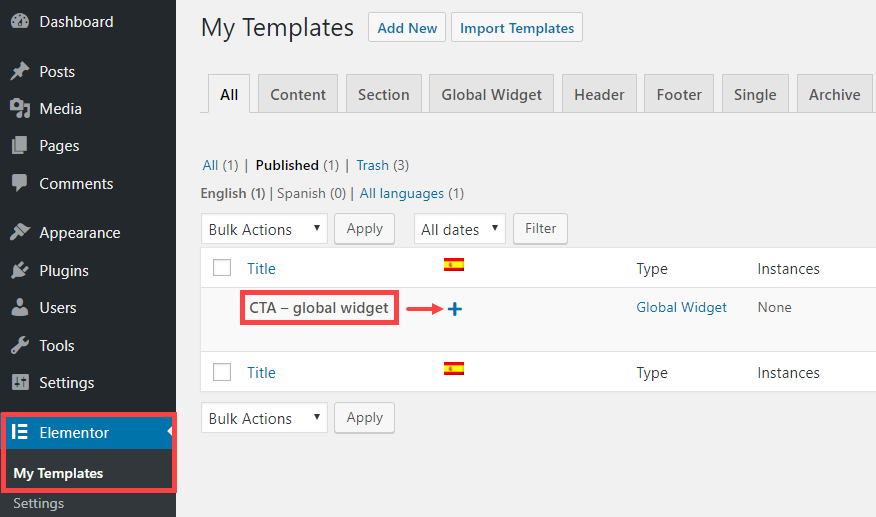The height and width of the screenshot is (517, 876).
Task: Open the bottom Bulk Actions dropdown
Action: tap(264, 418)
